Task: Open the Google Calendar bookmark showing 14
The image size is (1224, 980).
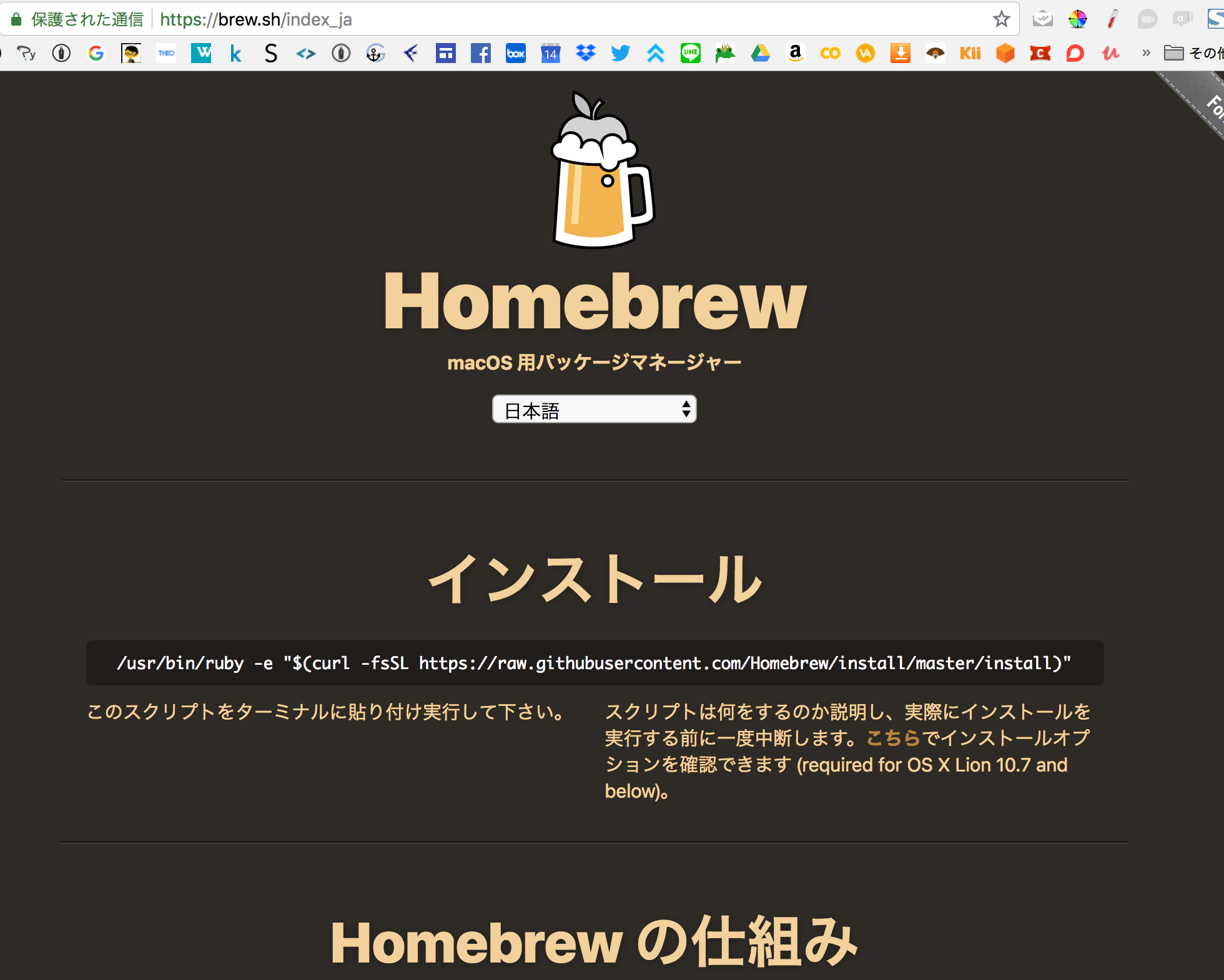Action: pyautogui.click(x=550, y=54)
